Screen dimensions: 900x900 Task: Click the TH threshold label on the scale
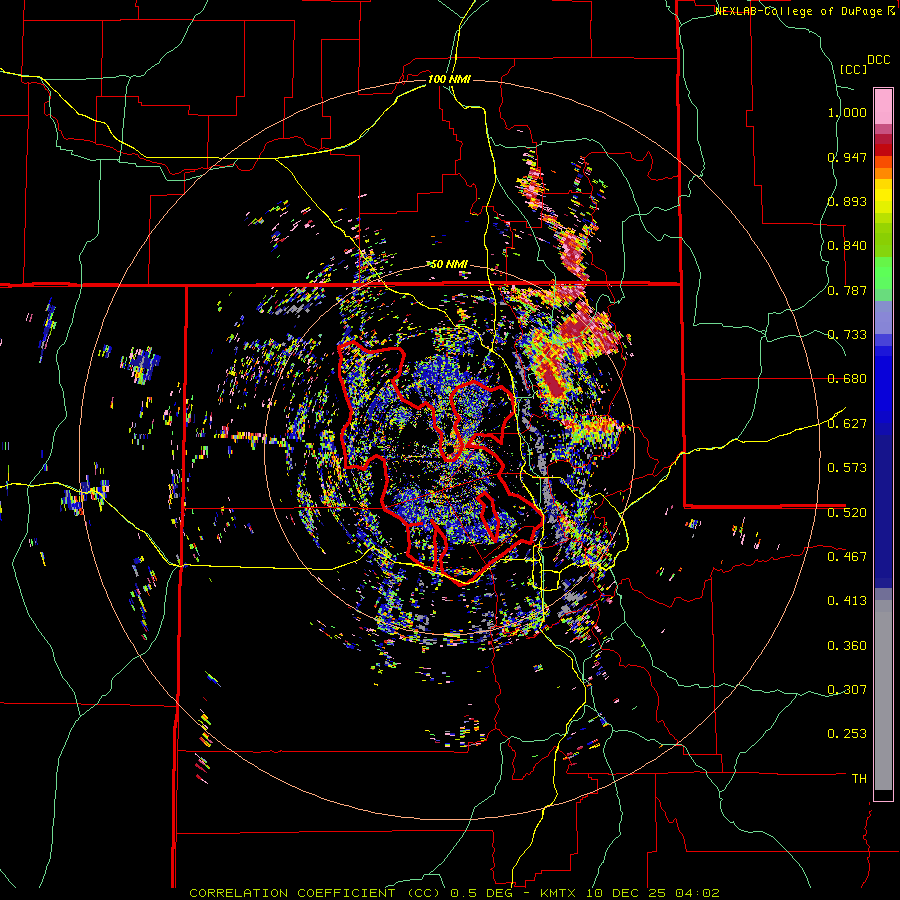point(859,779)
